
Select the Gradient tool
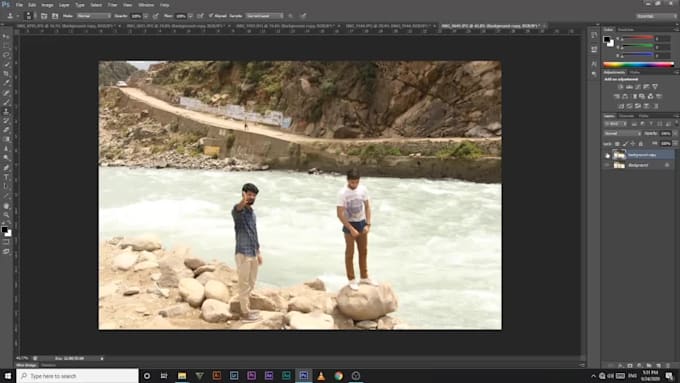pos(6,139)
